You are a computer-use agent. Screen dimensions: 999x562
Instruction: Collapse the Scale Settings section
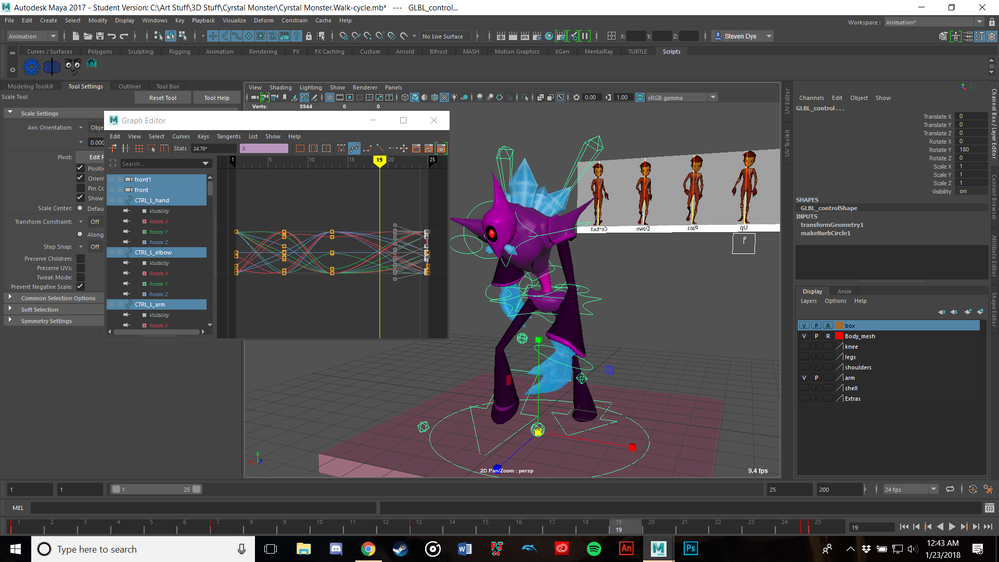tap(10, 113)
